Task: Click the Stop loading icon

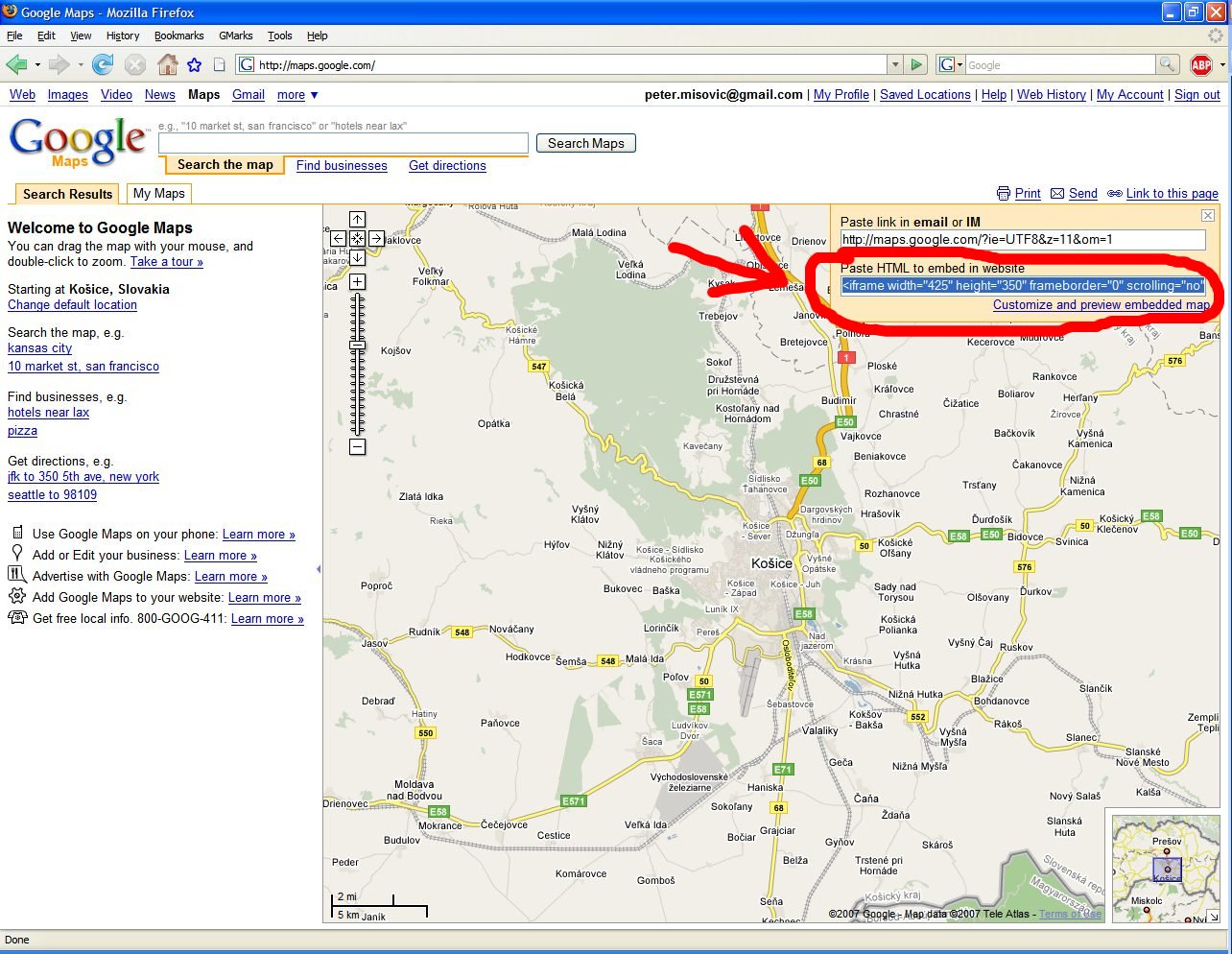Action: 135,64
